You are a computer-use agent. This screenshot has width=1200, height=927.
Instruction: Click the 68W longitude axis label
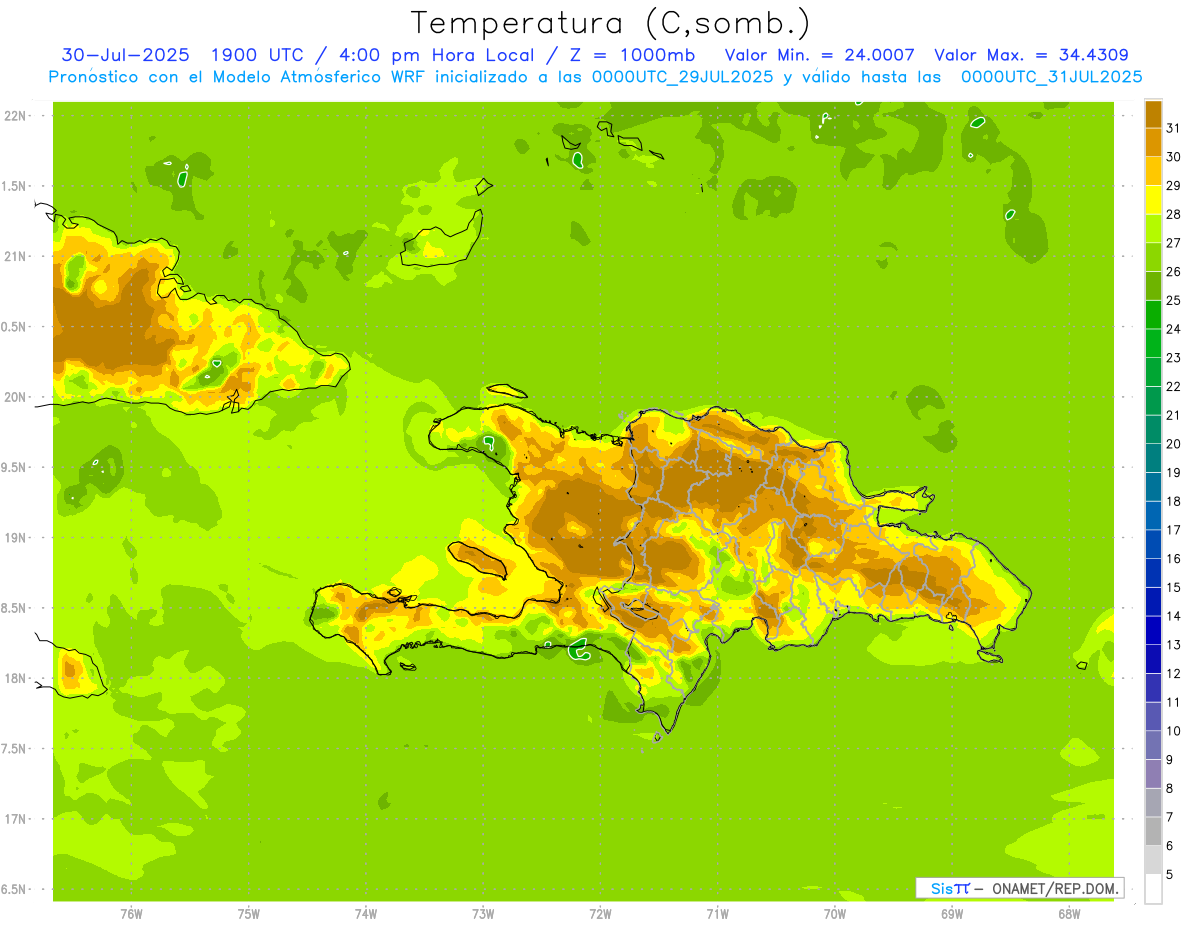[x=1069, y=915]
